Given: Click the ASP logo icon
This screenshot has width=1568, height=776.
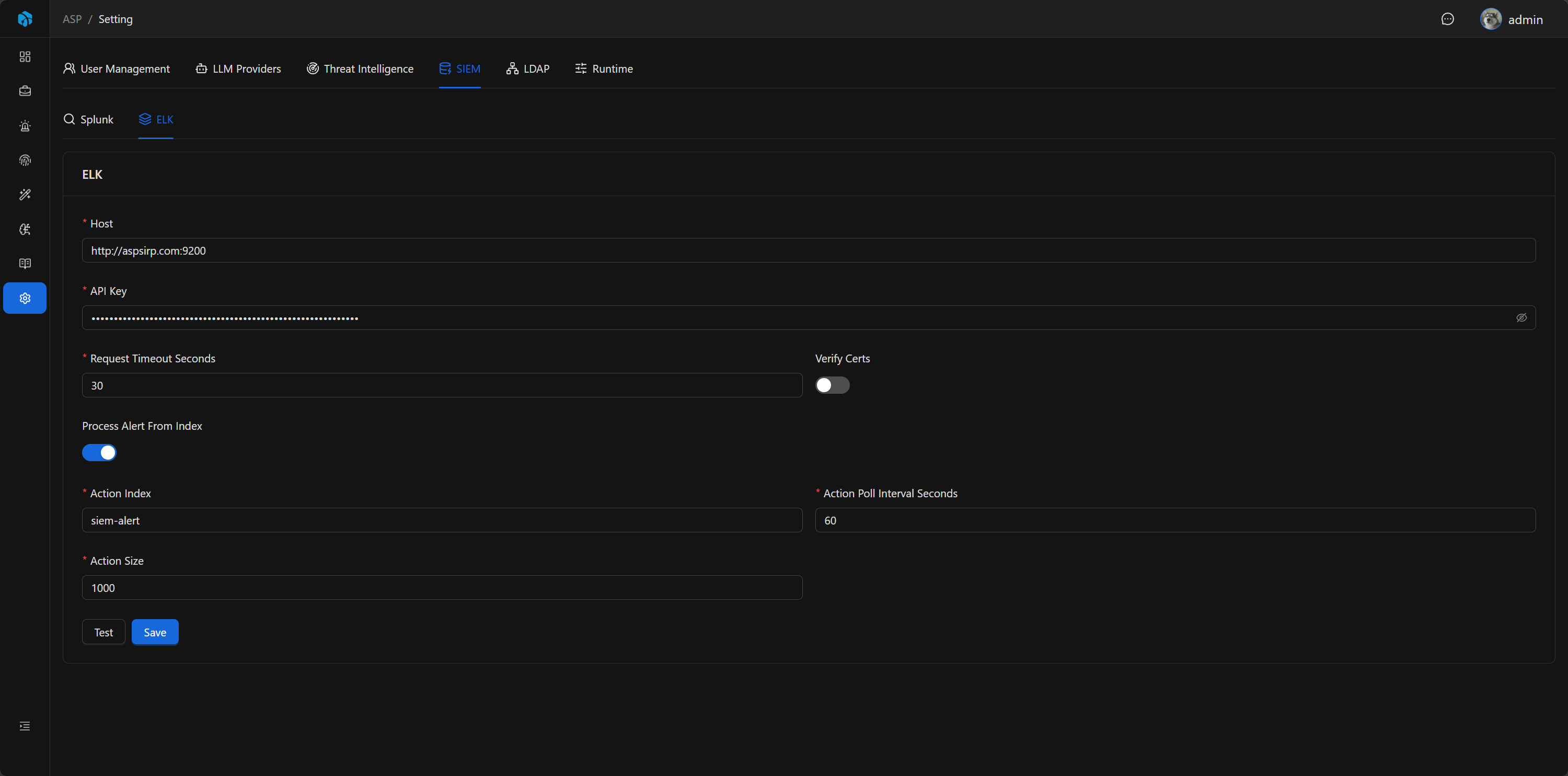Looking at the screenshot, I should 25,19.
